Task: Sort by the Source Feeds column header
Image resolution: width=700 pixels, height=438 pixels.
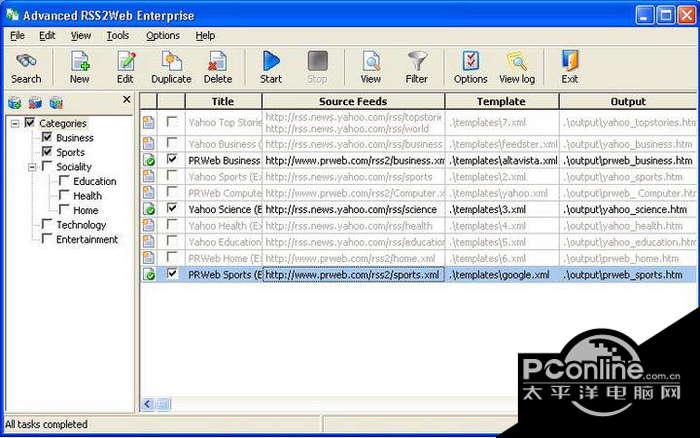Action: (x=353, y=101)
